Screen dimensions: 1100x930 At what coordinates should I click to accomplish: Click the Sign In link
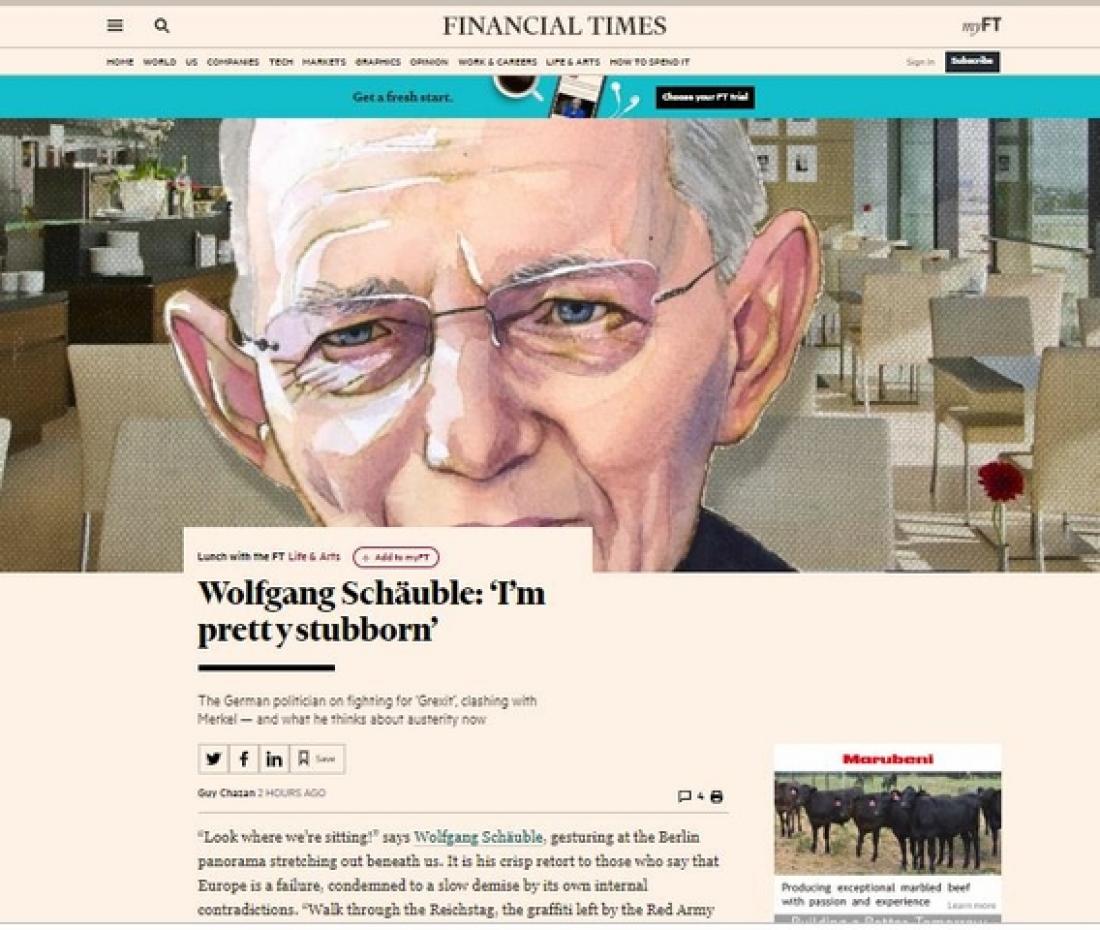(x=920, y=62)
